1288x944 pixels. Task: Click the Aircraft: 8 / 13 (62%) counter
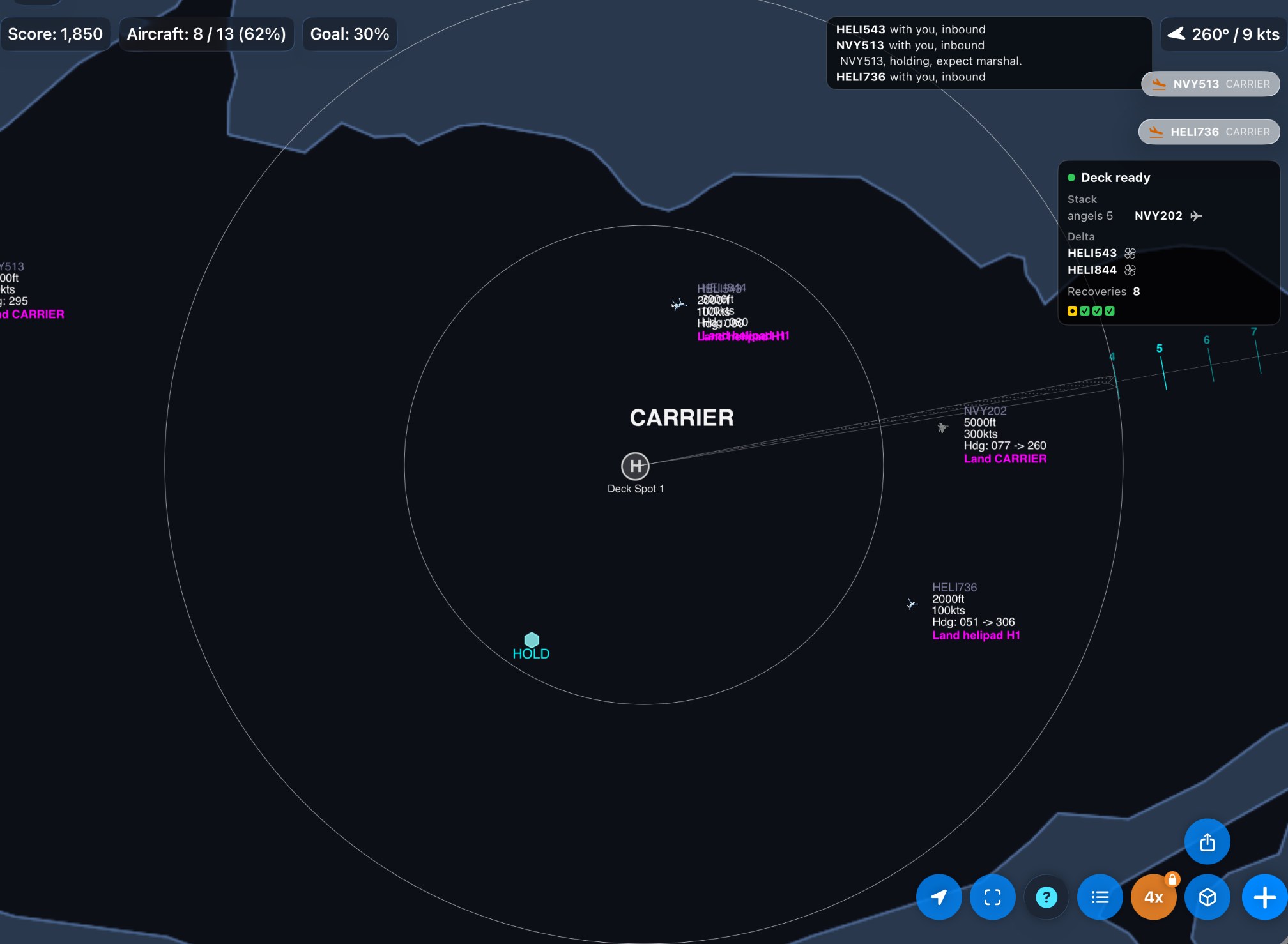pos(206,34)
